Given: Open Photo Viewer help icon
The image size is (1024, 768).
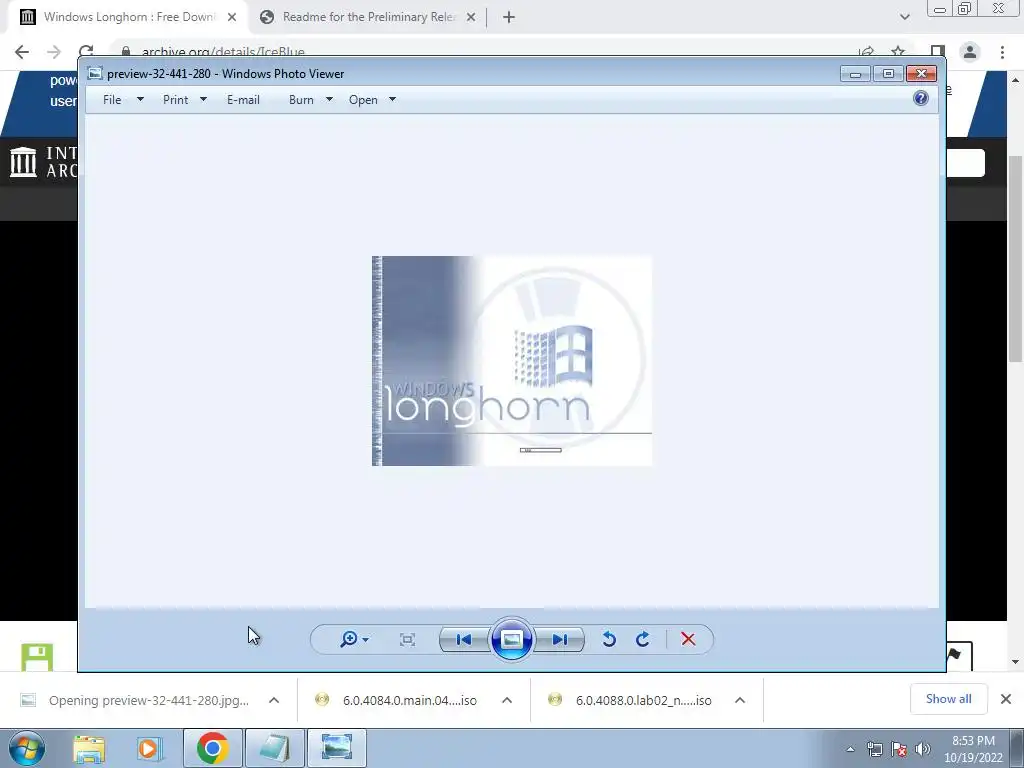Looking at the screenshot, I should pyautogui.click(x=921, y=99).
